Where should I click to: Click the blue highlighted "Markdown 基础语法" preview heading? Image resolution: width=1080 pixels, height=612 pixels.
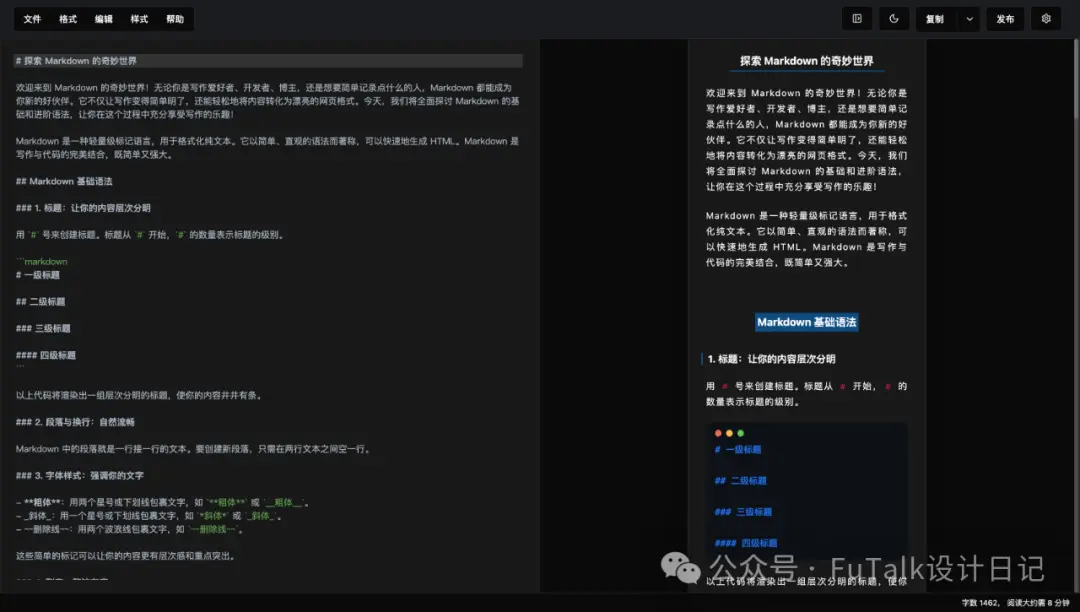tap(807, 322)
